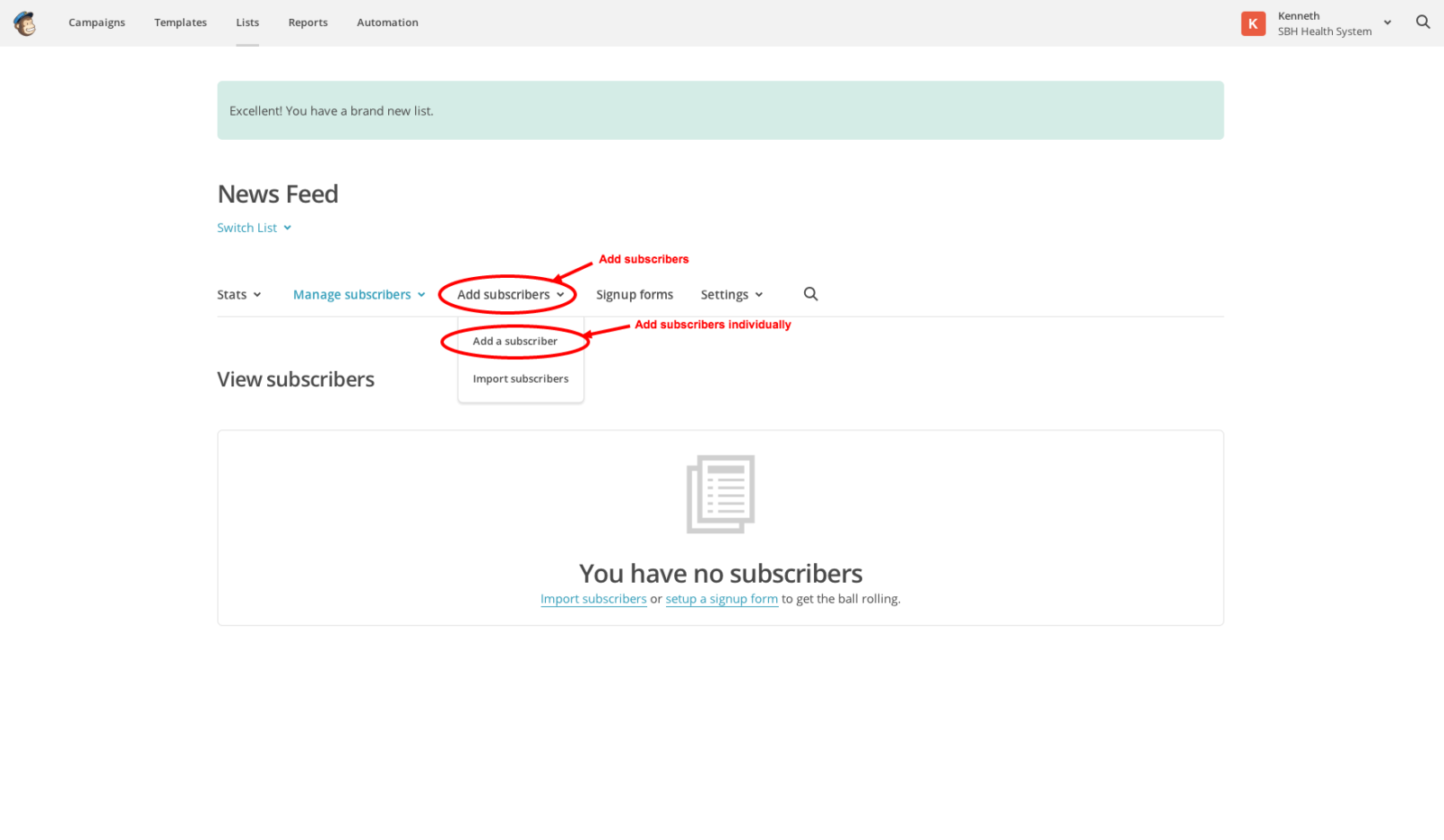This screenshot has height=840, width=1444.
Task: Switch to the Reports tab
Action: pos(308,23)
